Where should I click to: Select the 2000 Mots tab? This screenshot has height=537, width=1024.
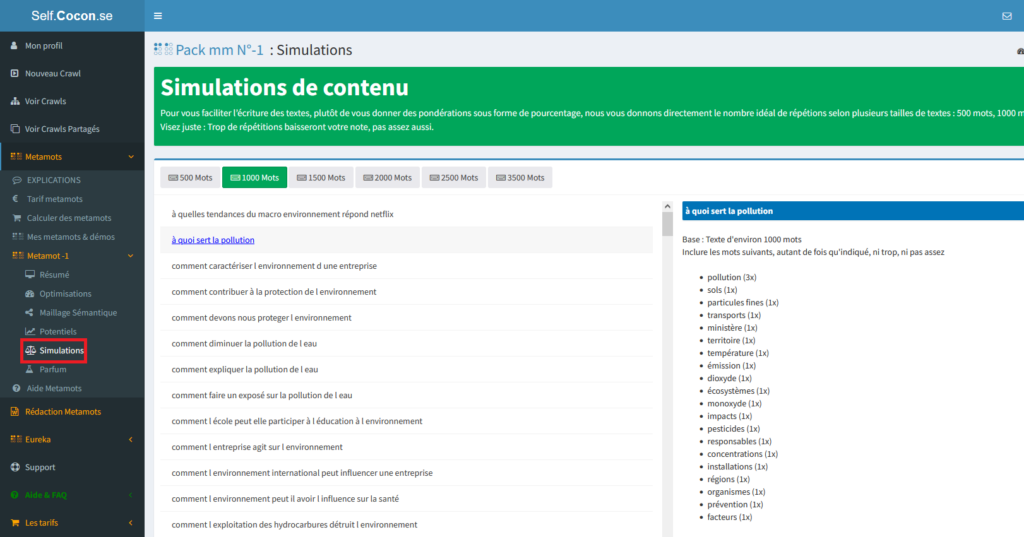[386, 177]
